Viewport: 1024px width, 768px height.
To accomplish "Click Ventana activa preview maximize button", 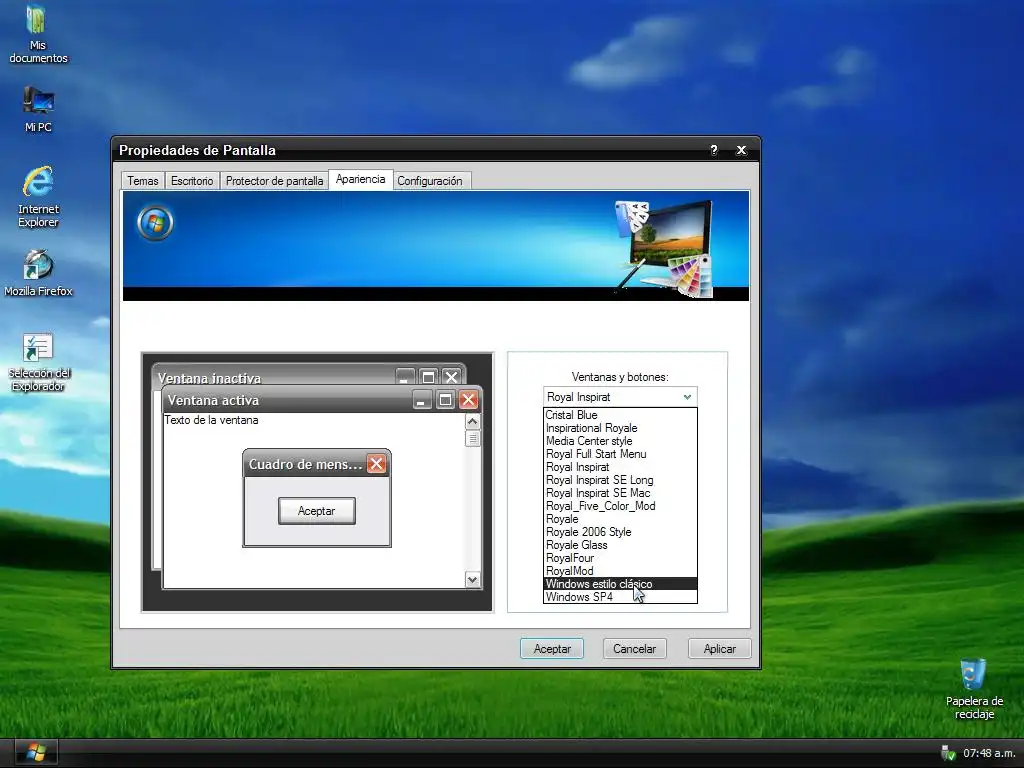I will tap(445, 400).
